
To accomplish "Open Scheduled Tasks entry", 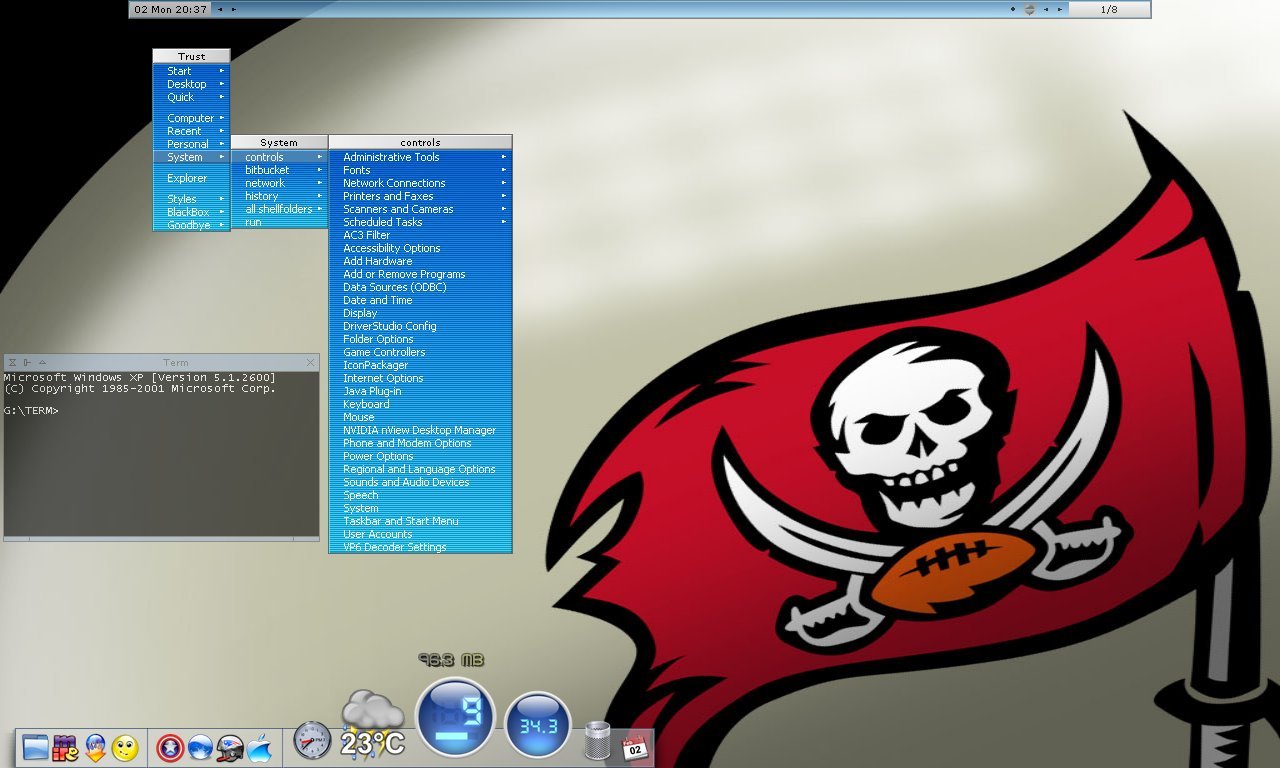I will [420, 222].
